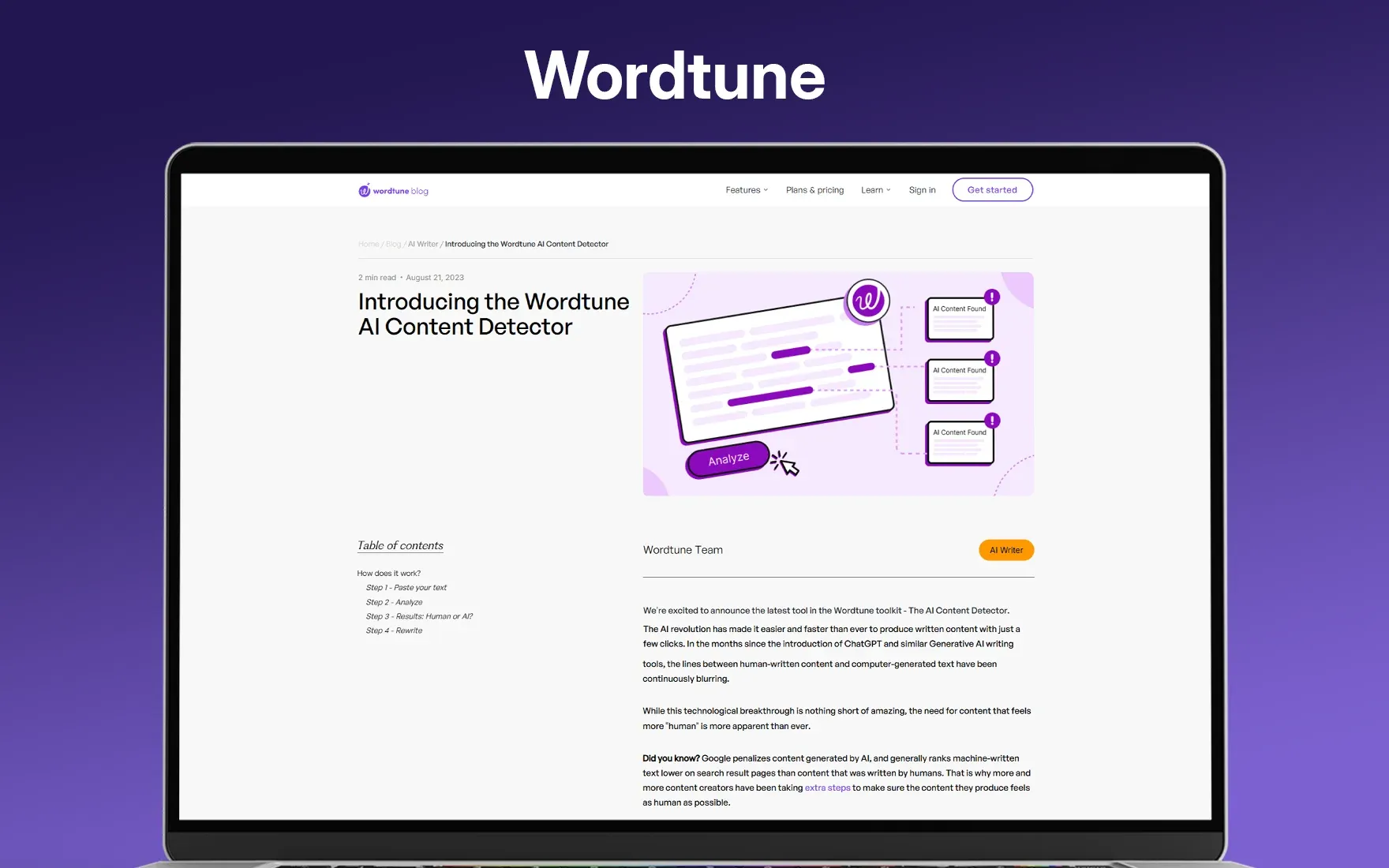Select the current article breadcrumb title
This screenshot has width=1389, height=868.
(x=526, y=245)
